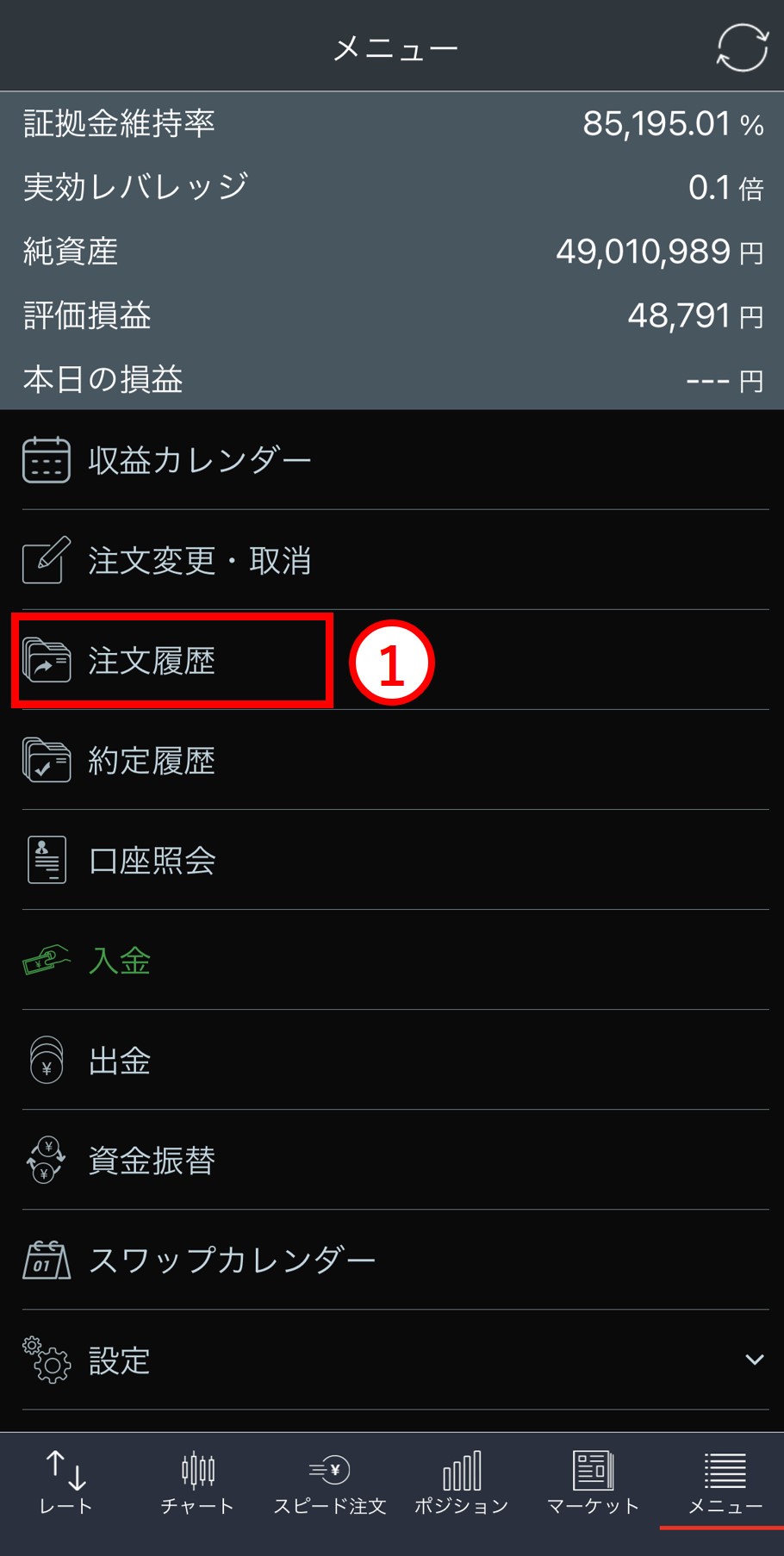Tap the 約定履歴 checkmark folder icon

click(x=47, y=760)
